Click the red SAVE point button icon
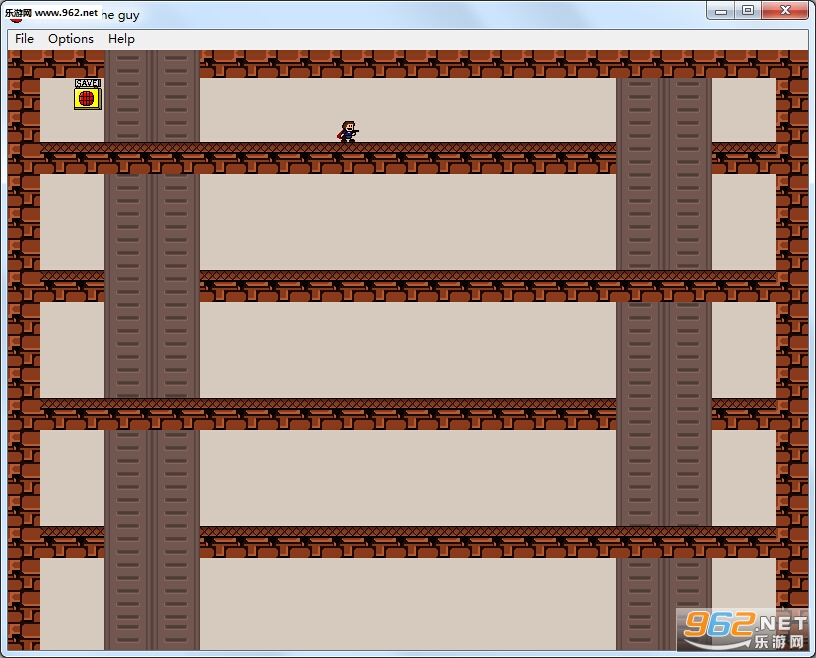Viewport: 816px width, 658px height. [x=87, y=98]
